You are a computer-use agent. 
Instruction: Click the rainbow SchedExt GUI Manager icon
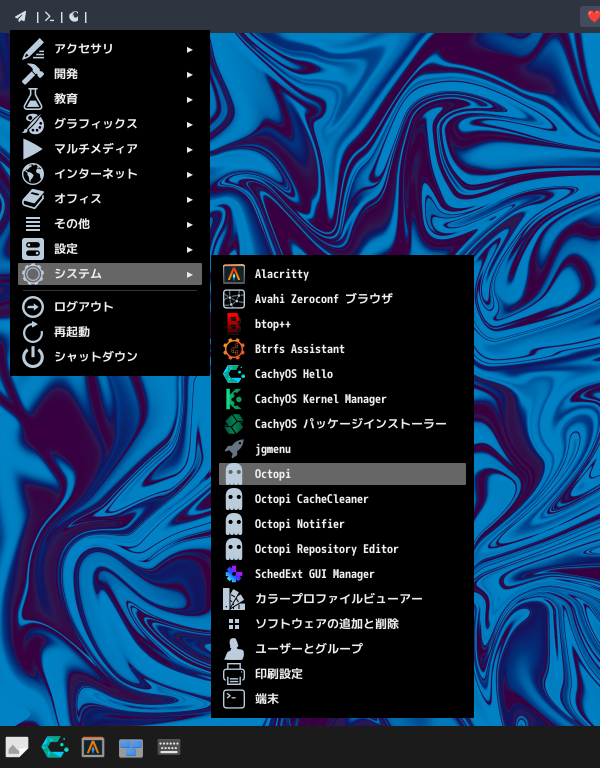tap(234, 574)
